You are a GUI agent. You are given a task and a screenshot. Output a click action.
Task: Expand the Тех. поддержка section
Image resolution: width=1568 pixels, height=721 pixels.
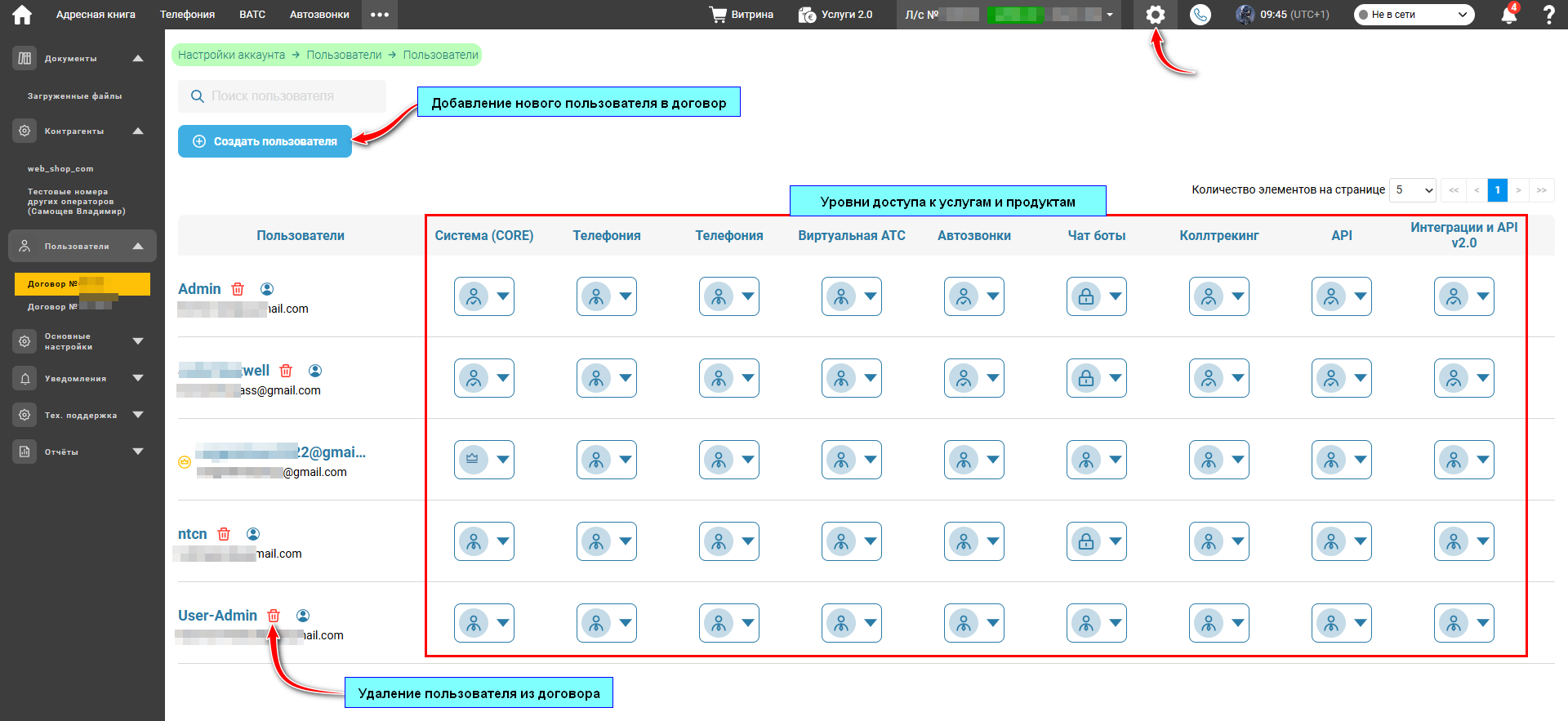pos(138,415)
